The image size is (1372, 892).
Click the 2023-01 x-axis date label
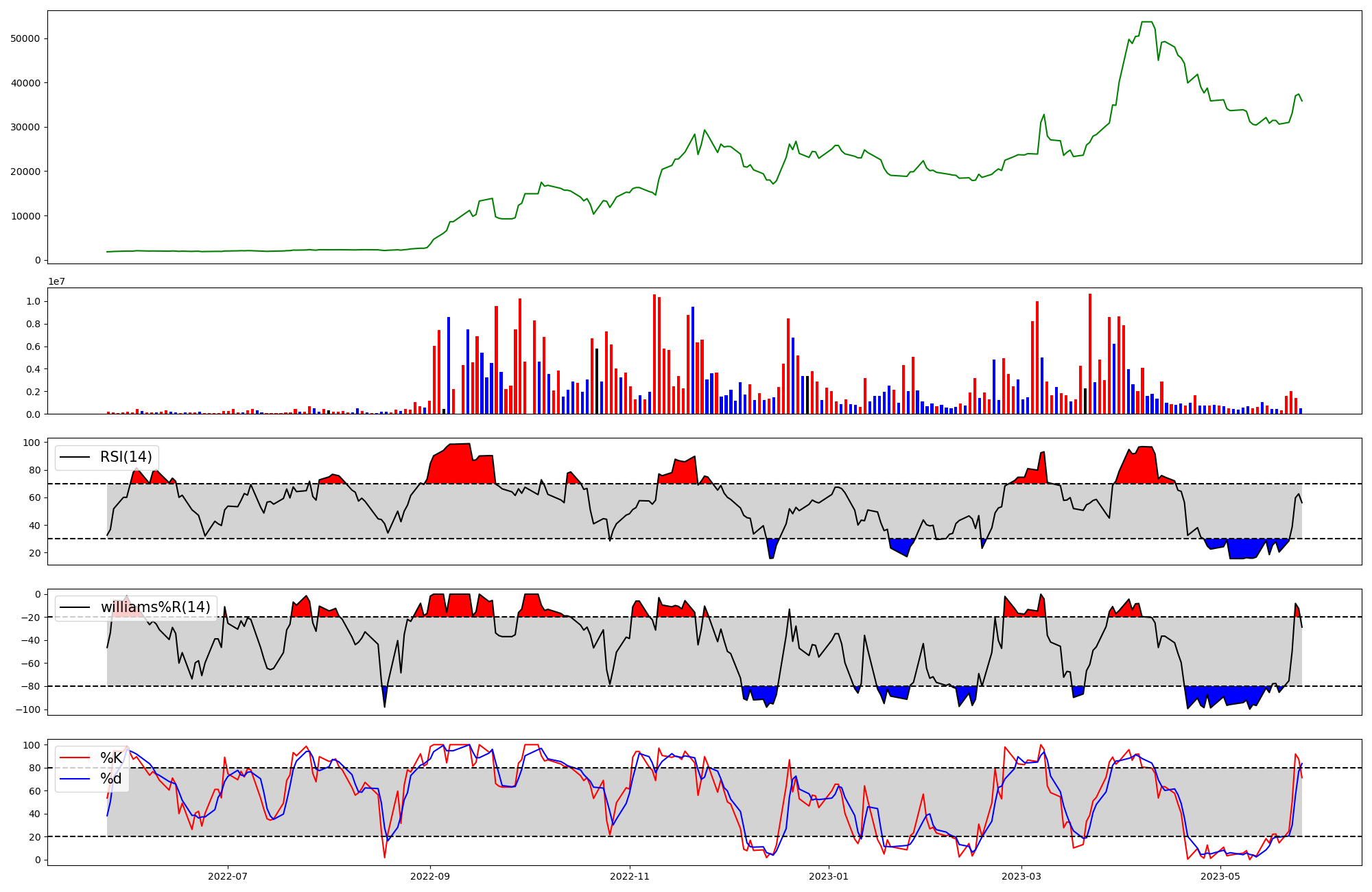point(829,876)
